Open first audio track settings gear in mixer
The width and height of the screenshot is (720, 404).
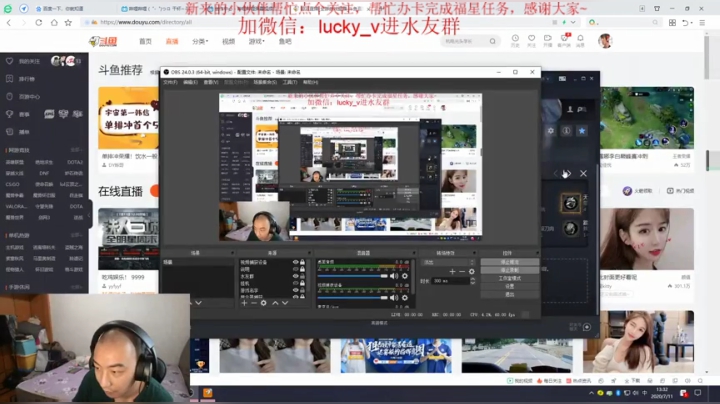point(405,276)
